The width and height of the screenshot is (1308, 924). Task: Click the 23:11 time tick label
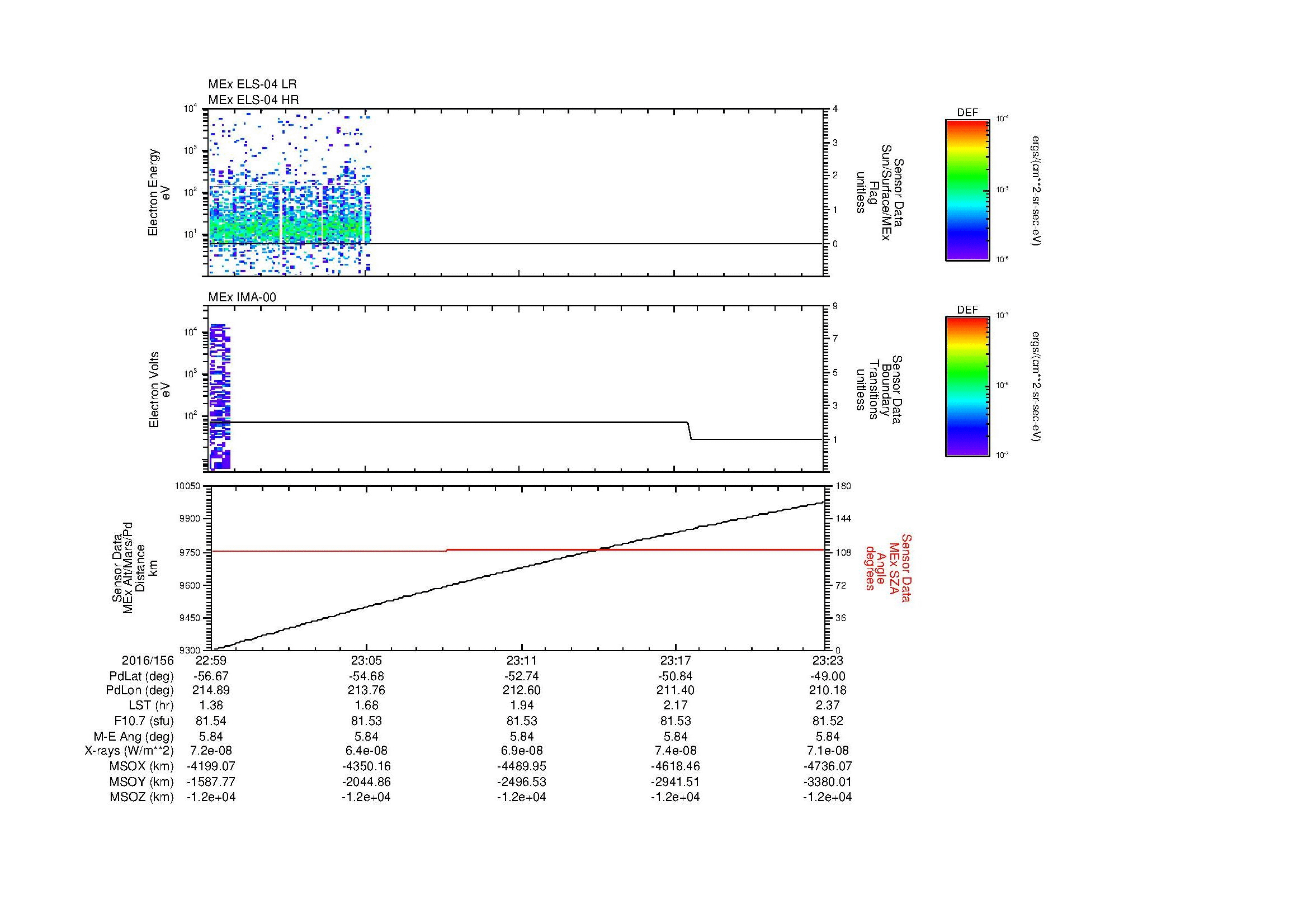521,660
